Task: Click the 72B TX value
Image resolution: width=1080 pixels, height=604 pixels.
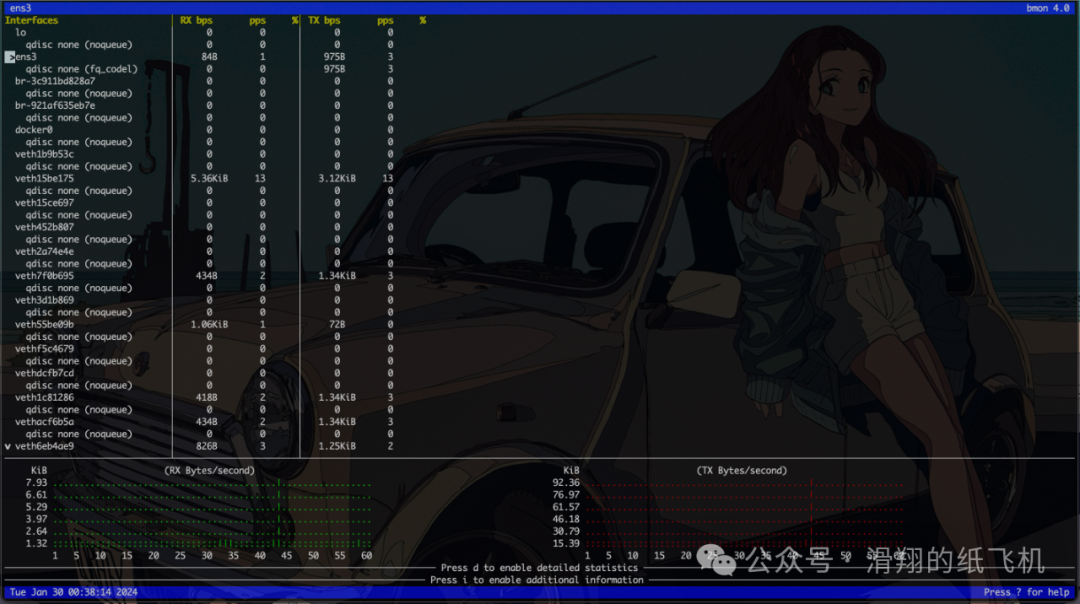Action: [x=337, y=324]
